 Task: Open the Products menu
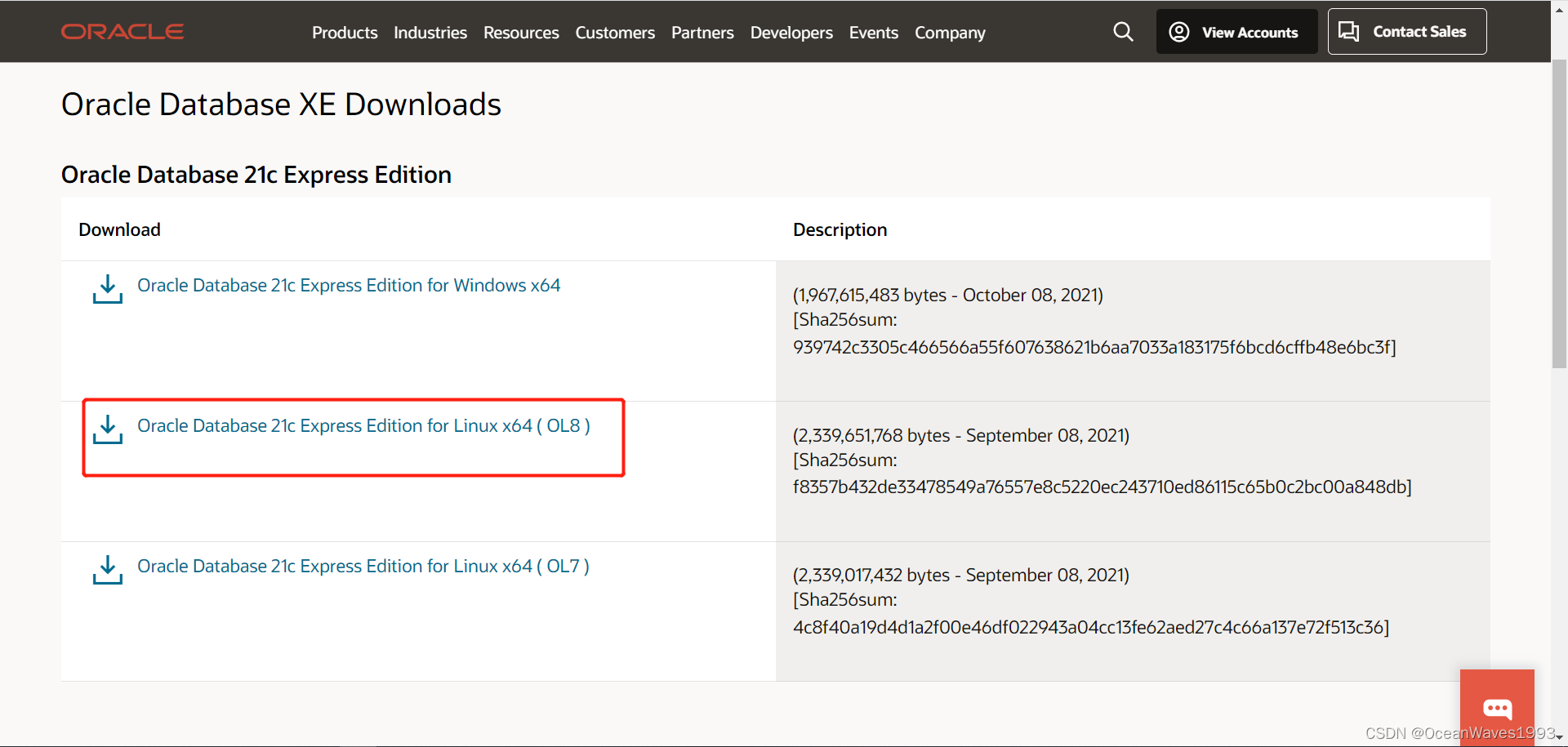click(x=345, y=33)
